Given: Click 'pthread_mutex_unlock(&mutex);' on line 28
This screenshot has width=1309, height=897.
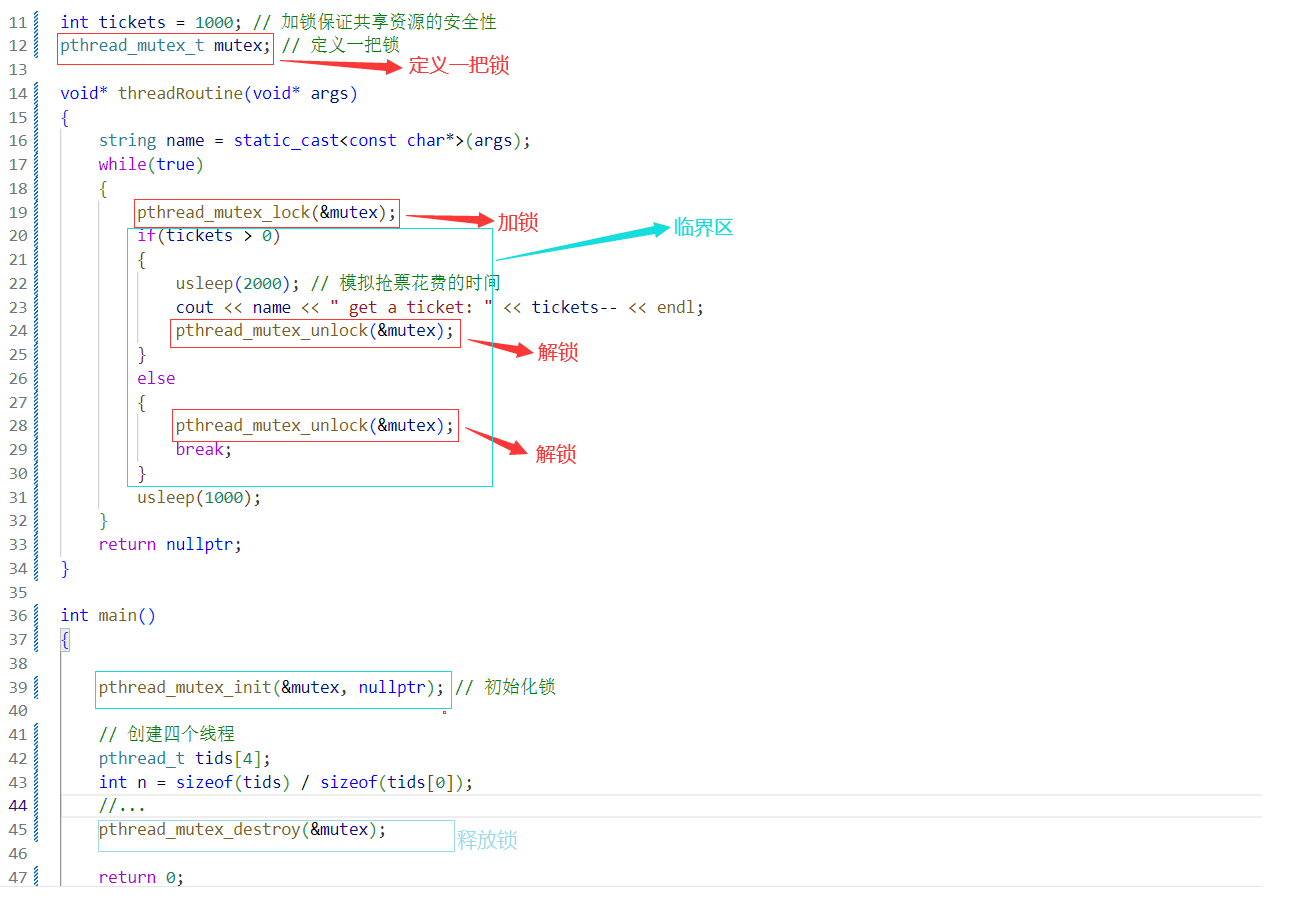Looking at the screenshot, I should pos(315,426).
